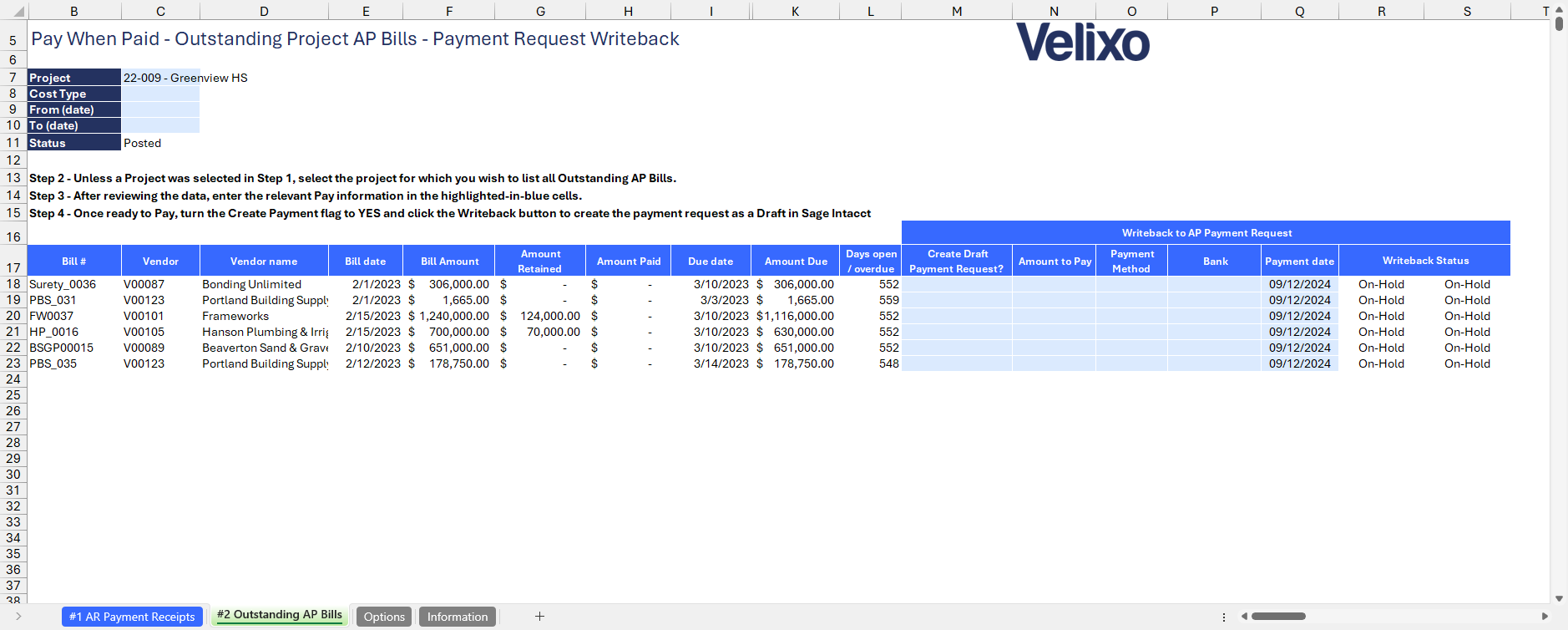Screen dimensions: 1568x630
Task: Click Payment Method cell for HP_0016
Action: pyautogui.click(x=1131, y=332)
